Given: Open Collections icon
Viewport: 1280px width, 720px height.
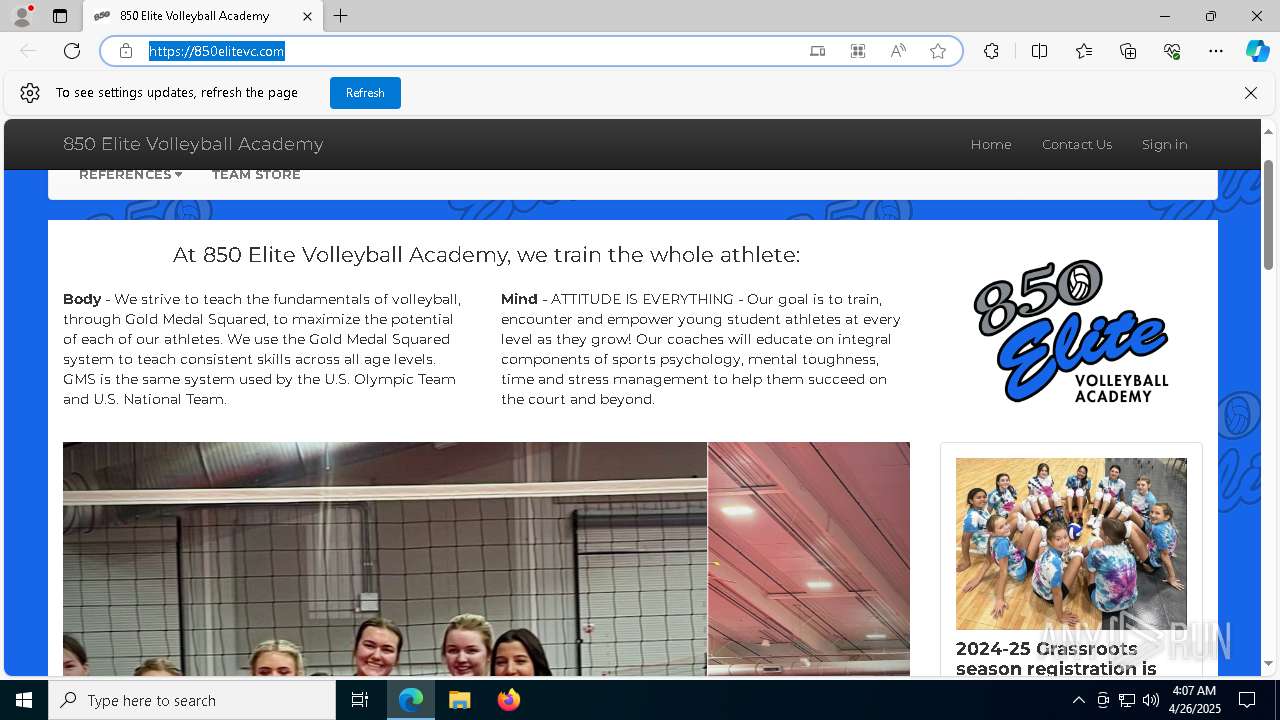Looking at the screenshot, I should coord(1128,51).
